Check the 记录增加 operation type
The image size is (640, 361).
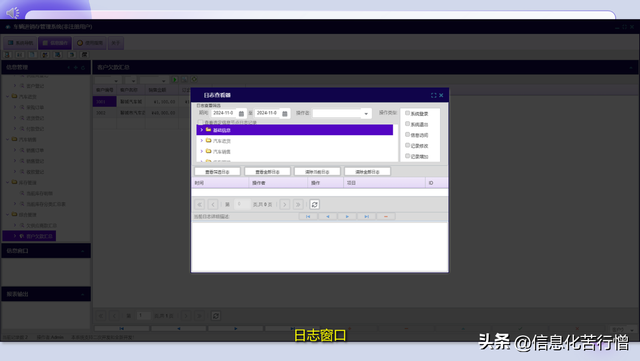tap(407, 156)
